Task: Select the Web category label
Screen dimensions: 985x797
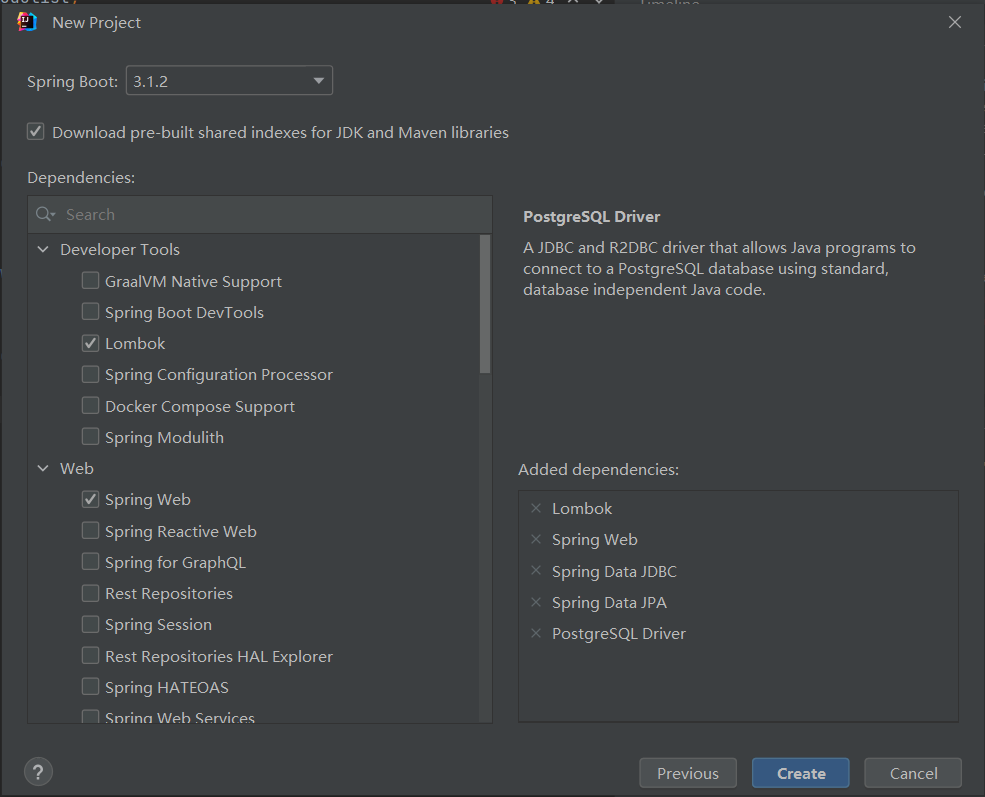Action: pyautogui.click(x=77, y=469)
